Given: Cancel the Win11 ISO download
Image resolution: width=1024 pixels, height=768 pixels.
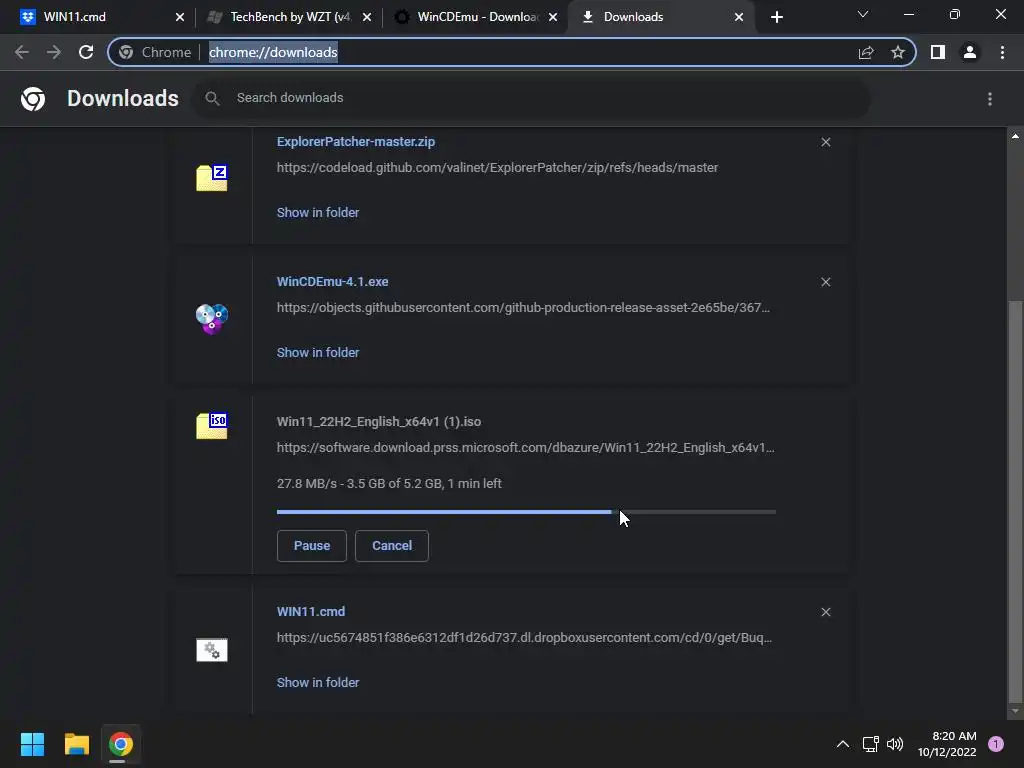Looking at the screenshot, I should pos(392,546).
